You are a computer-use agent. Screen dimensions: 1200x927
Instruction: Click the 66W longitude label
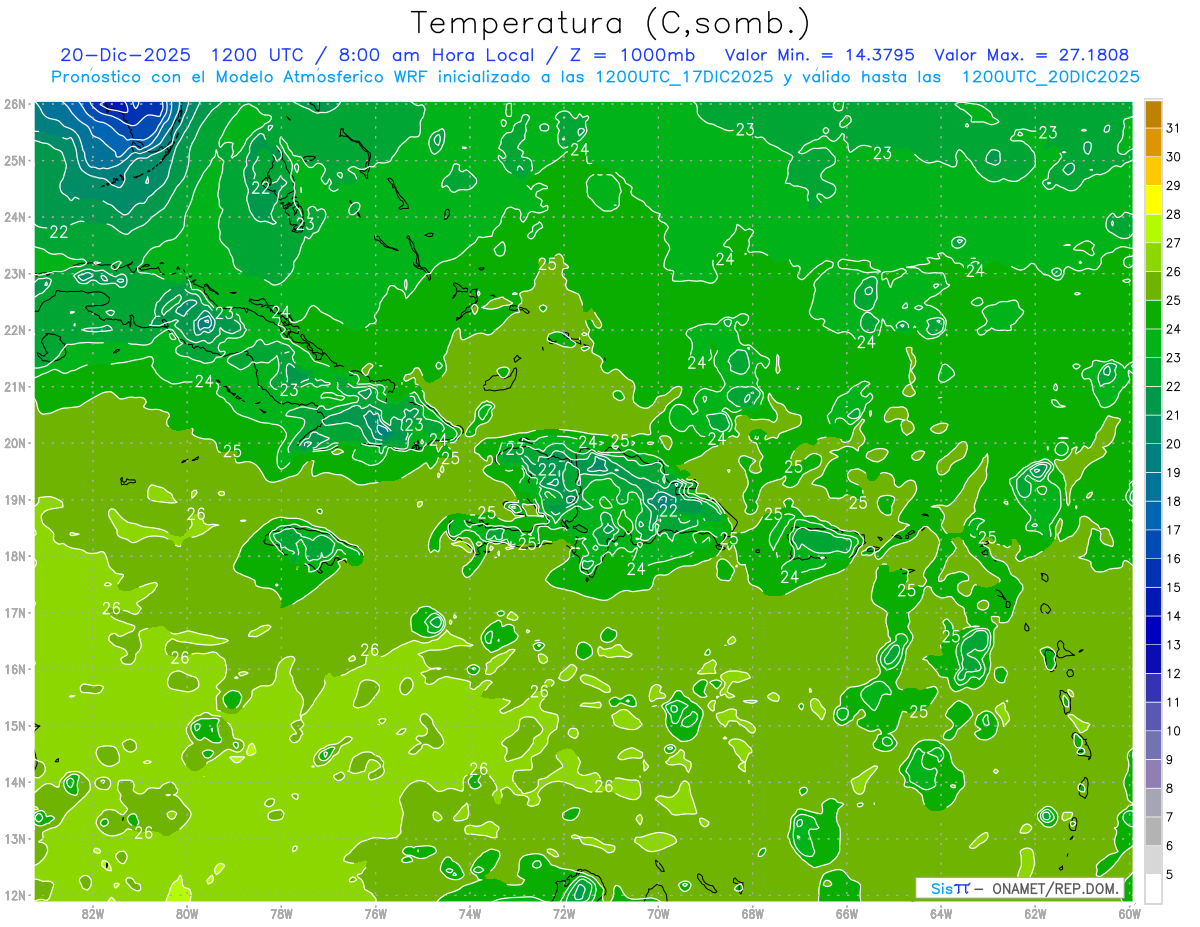coord(847,913)
